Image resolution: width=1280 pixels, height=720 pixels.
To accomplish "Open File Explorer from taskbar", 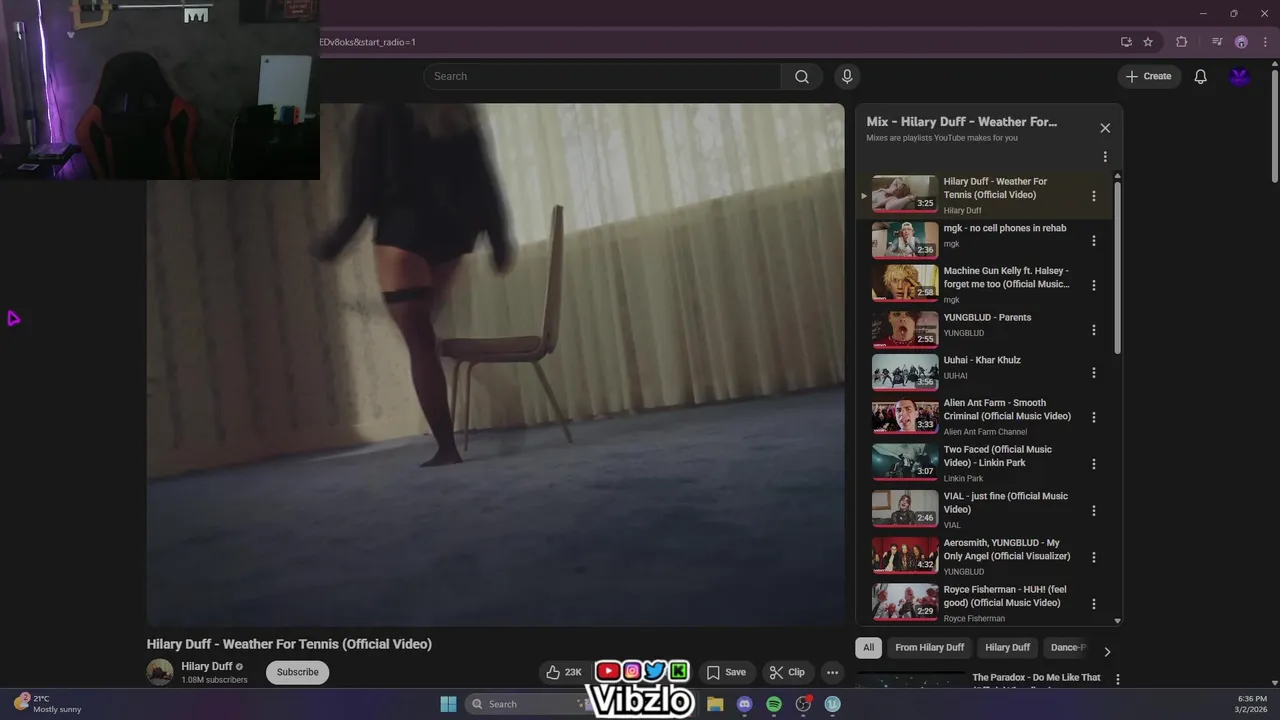I will click(715, 704).
